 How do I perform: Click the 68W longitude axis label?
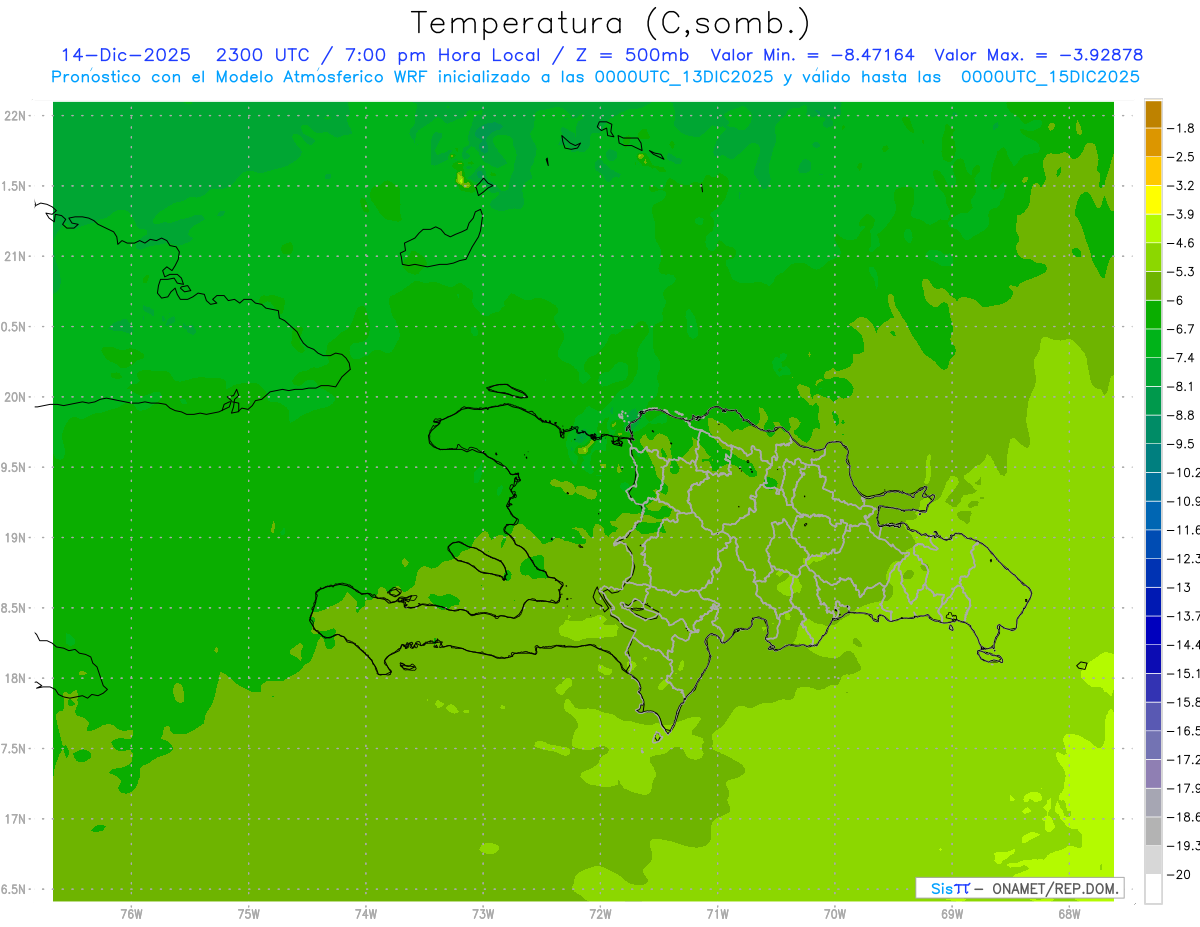(x=1069, y=913)
